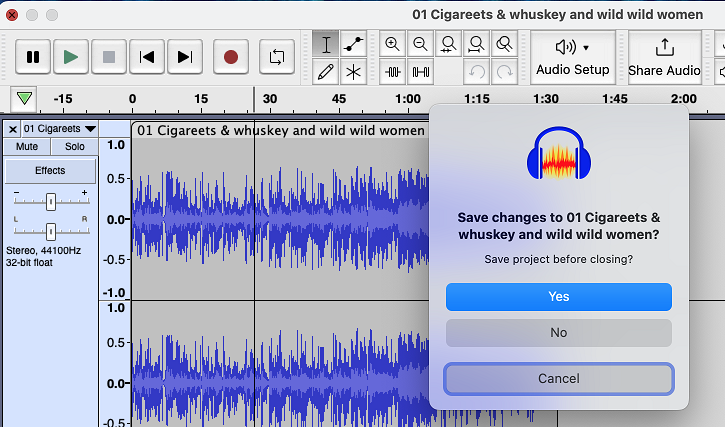Click the top channel vertical amplitude scale
725x427 pixels.
115,219
